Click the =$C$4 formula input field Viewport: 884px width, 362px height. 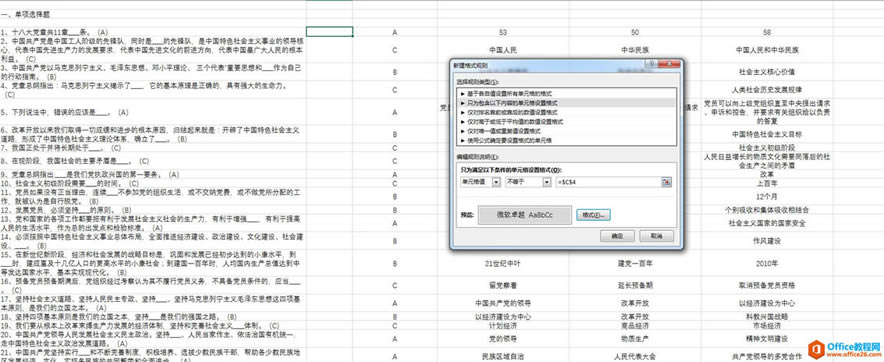coord(608,182)
